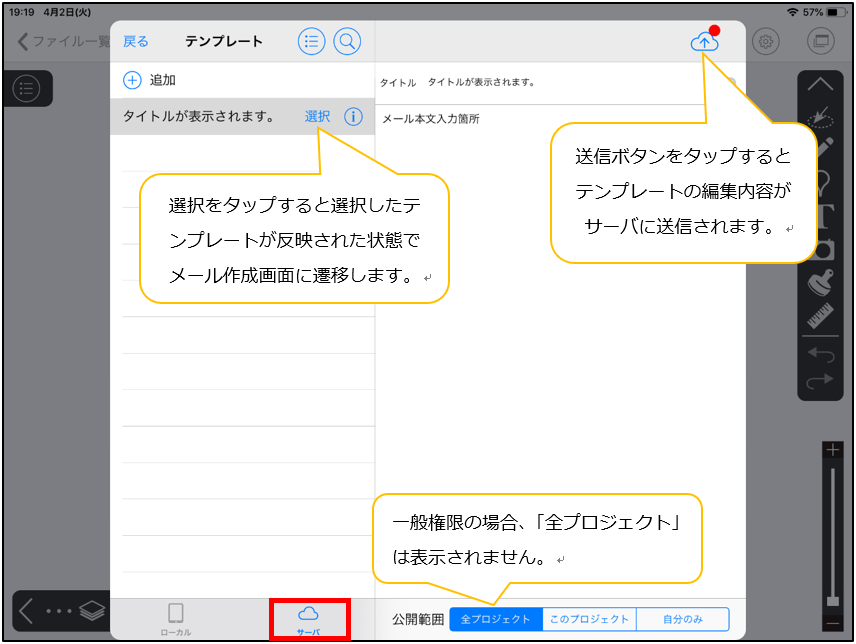This screenshot has height=644, width=856.
Task: Tap the cloud upload send button
Action: tap(704, 42)
